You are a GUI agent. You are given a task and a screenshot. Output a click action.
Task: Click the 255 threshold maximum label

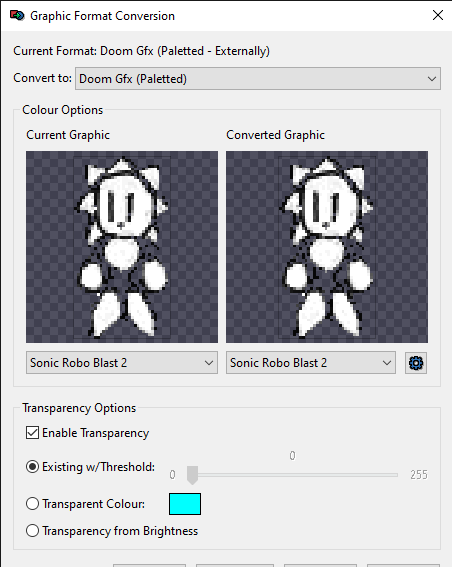pos(419,474)
